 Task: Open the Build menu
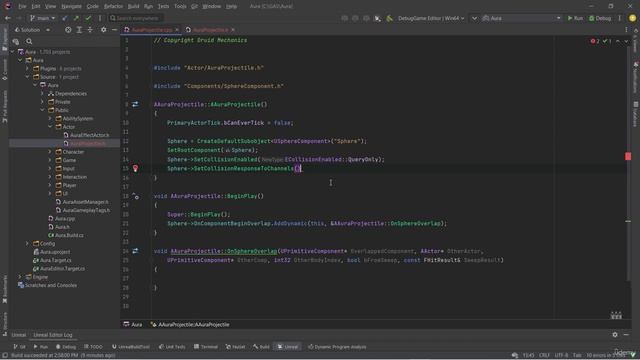tap(133, 6)
